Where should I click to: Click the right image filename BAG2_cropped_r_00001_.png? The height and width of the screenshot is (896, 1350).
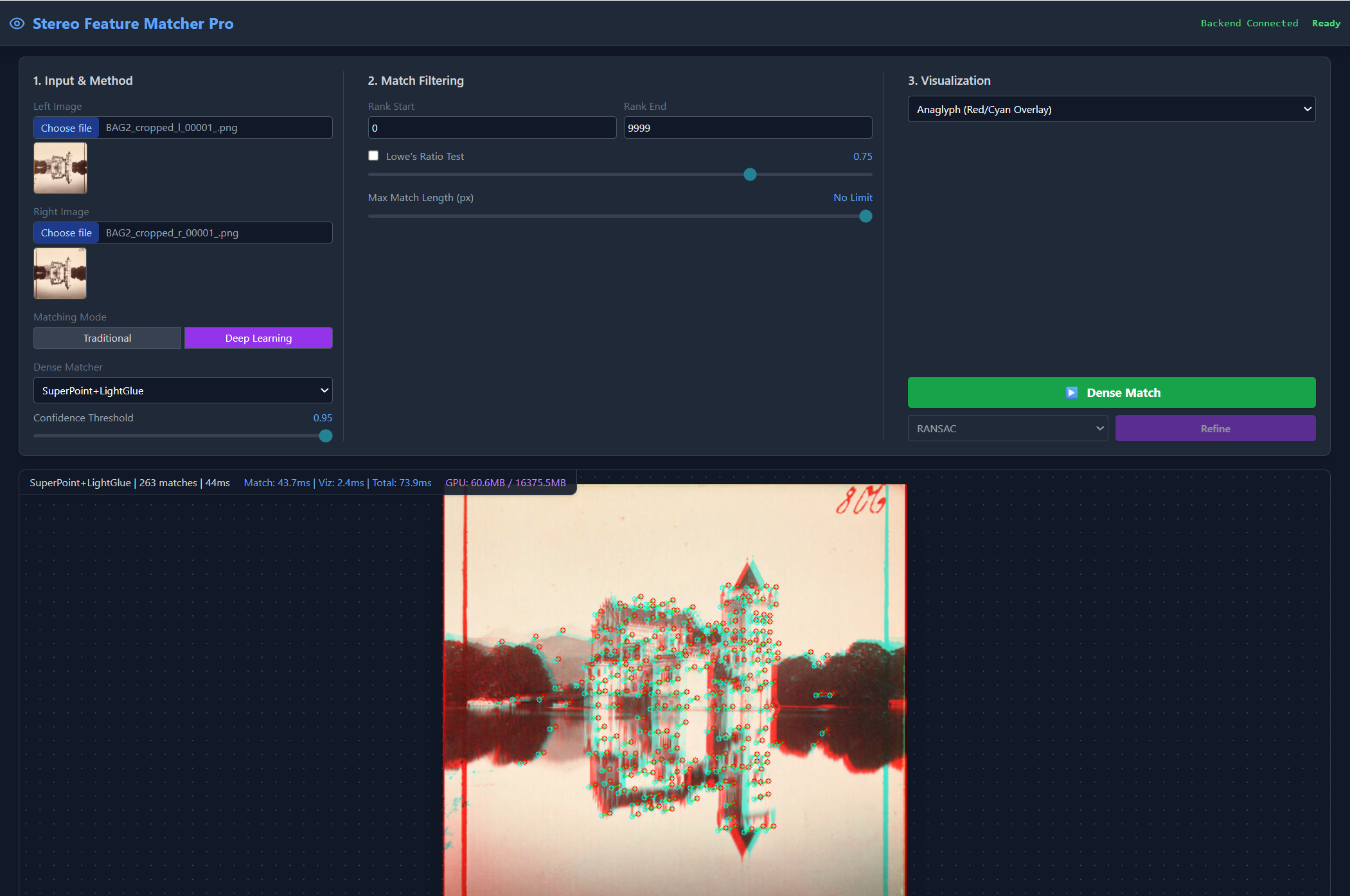point(172,233)
